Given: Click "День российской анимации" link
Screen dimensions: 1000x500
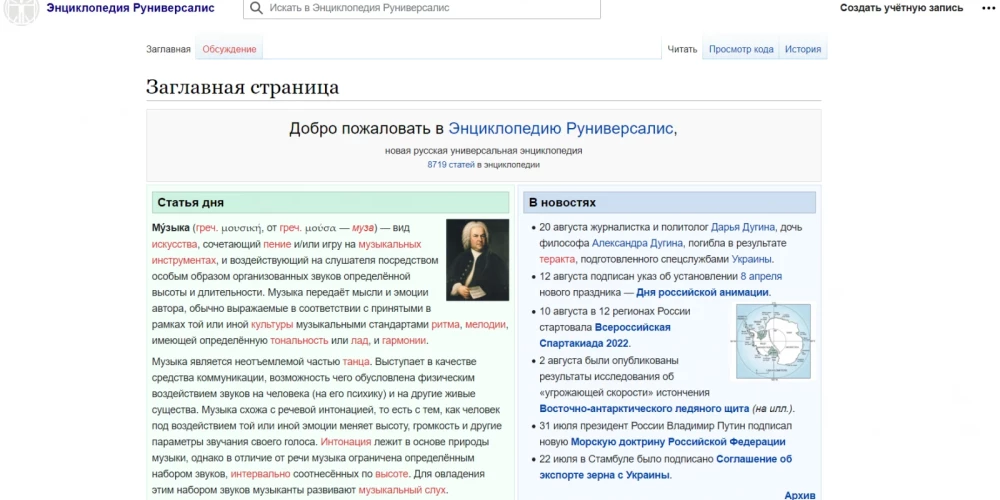Looking at the screenshot, I should coord(702,292).
